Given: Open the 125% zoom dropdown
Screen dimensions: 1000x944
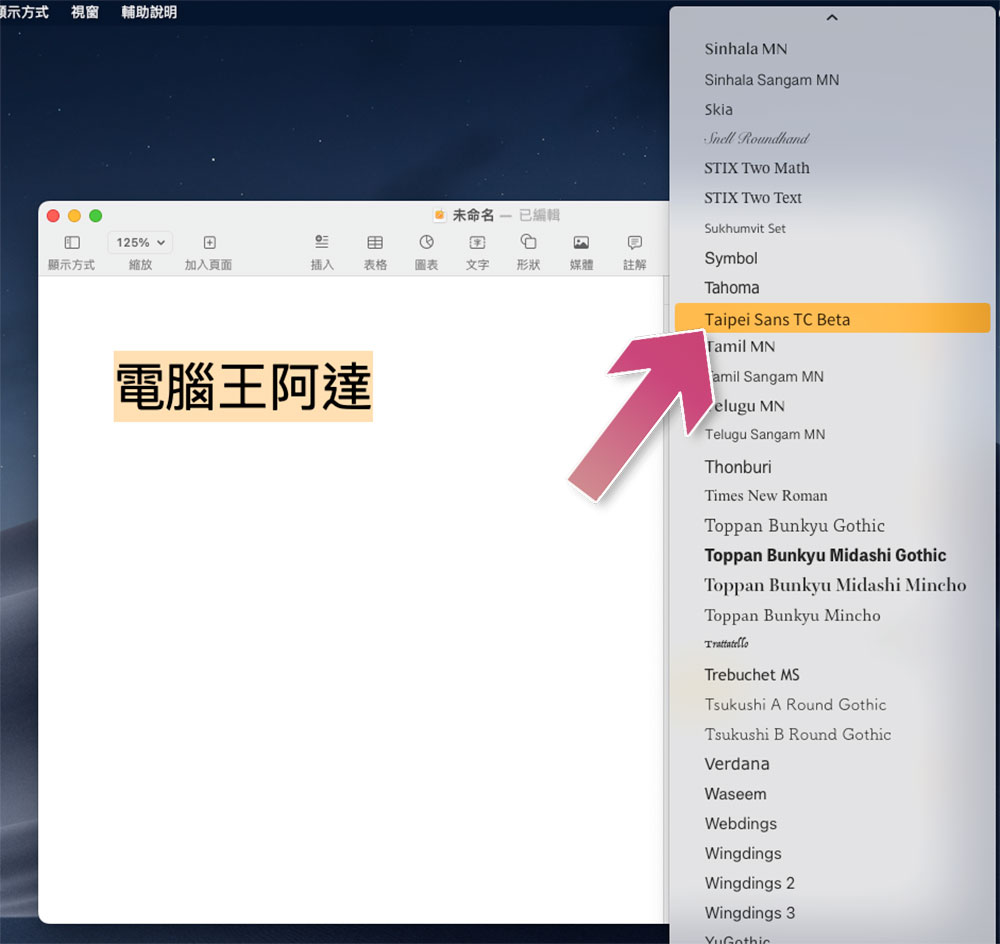Looking at the screenshot, I should tap(140, 242).
